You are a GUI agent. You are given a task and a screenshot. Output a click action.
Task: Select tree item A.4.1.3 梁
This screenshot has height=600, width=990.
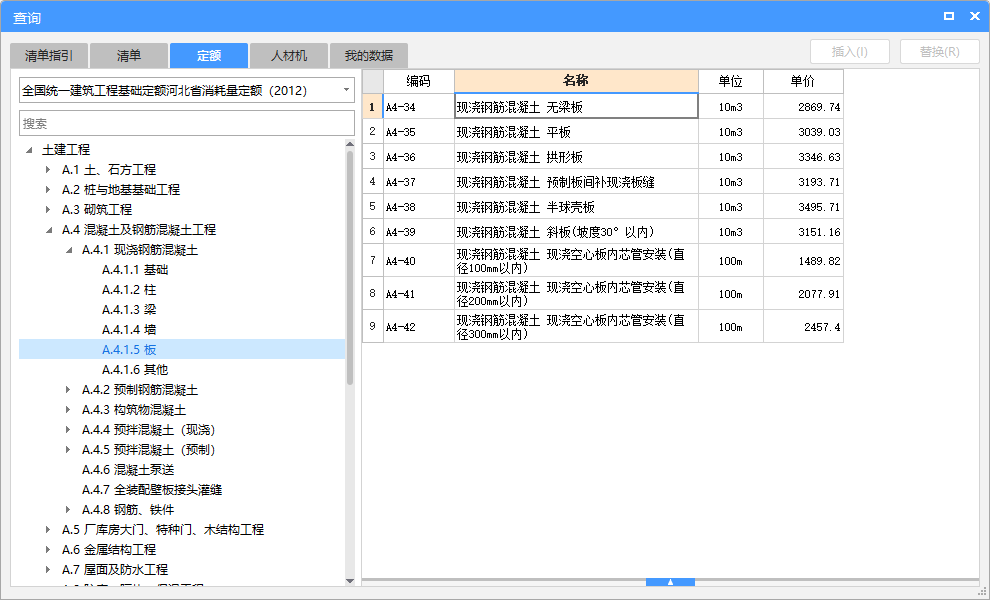pos(129,309)
